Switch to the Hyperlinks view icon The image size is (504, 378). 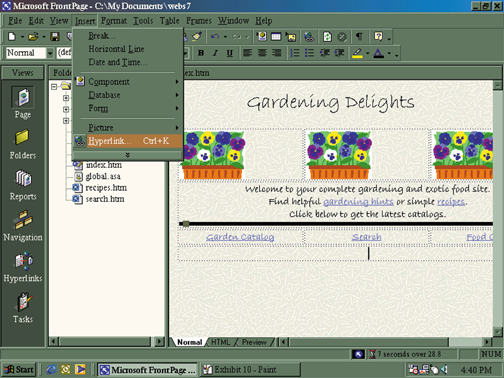coord(23,261)
